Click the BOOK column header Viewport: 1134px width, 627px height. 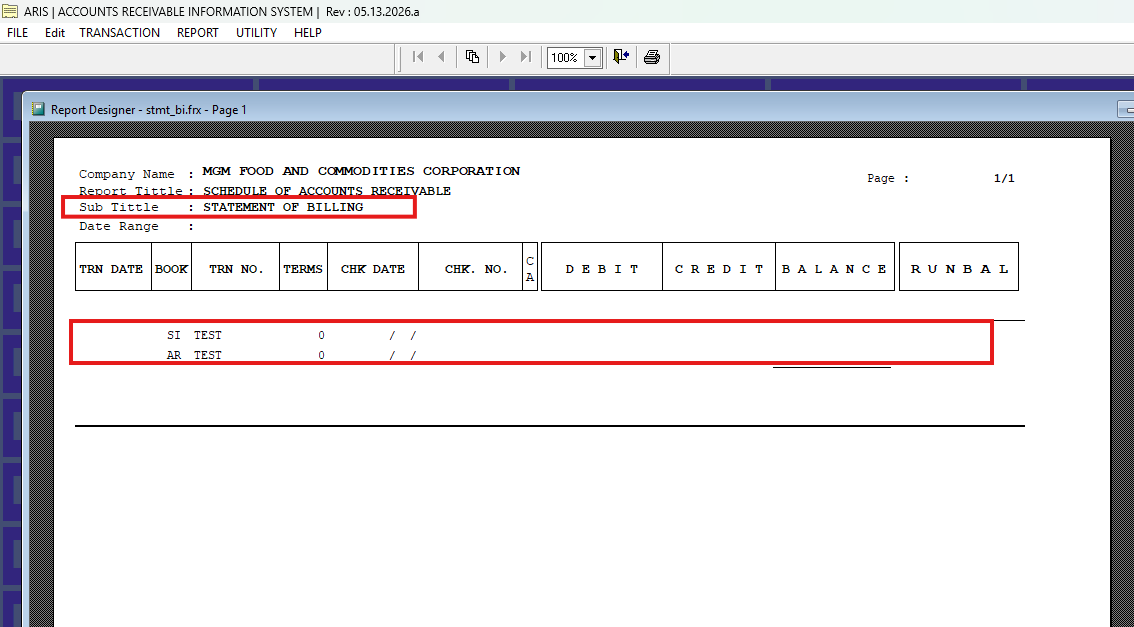(x=171, y=267)
